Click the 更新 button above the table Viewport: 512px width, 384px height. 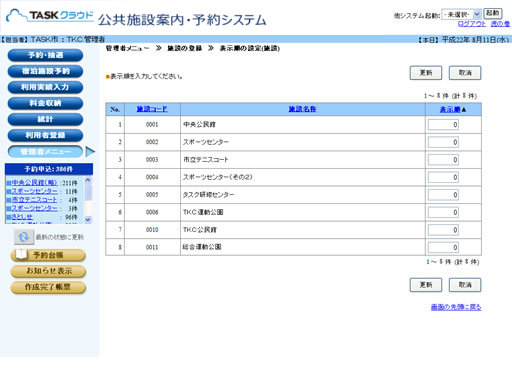[x=426, y=73]
